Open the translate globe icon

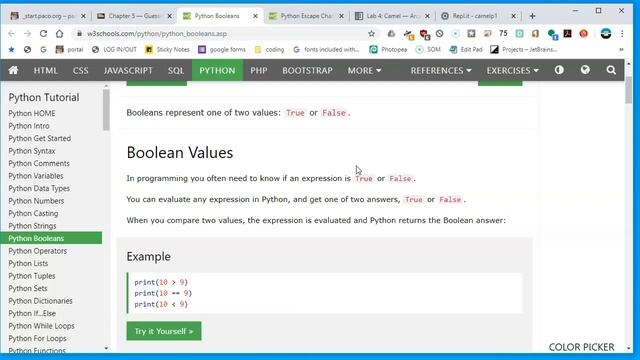tap(585, 70)
